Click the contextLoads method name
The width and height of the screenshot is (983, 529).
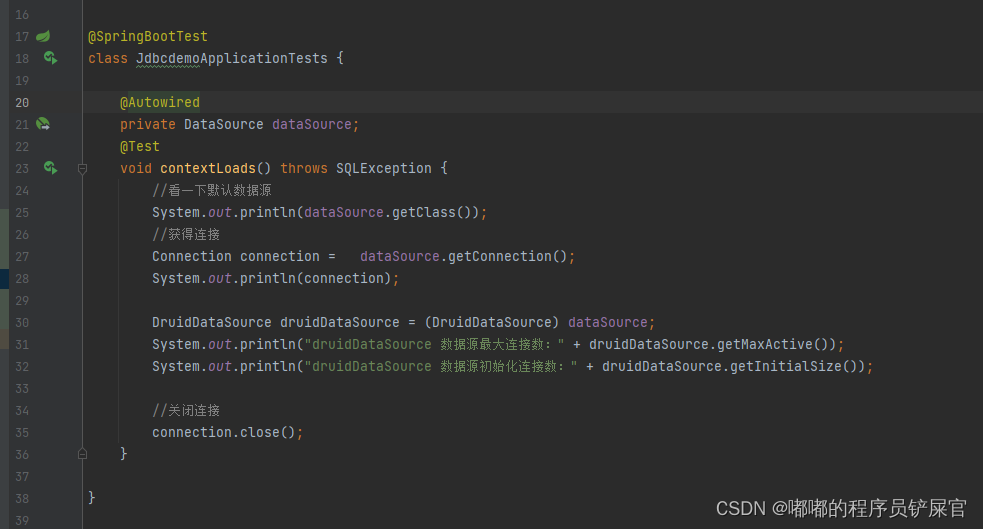208,168
